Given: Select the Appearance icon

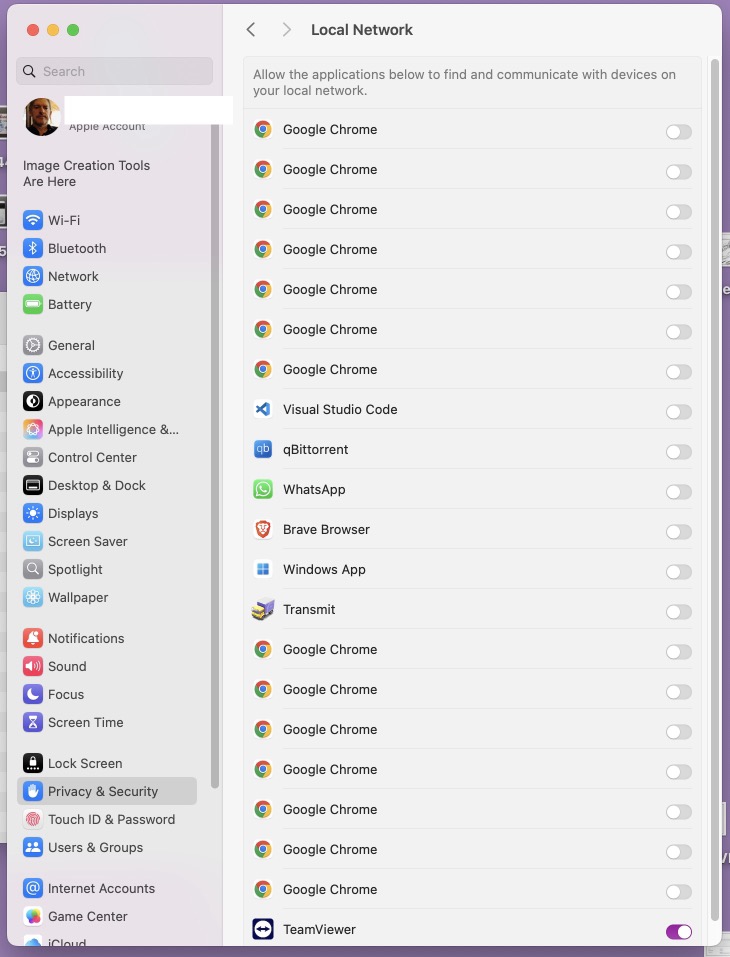Looking at the screenshot, I should coord(33,402).
